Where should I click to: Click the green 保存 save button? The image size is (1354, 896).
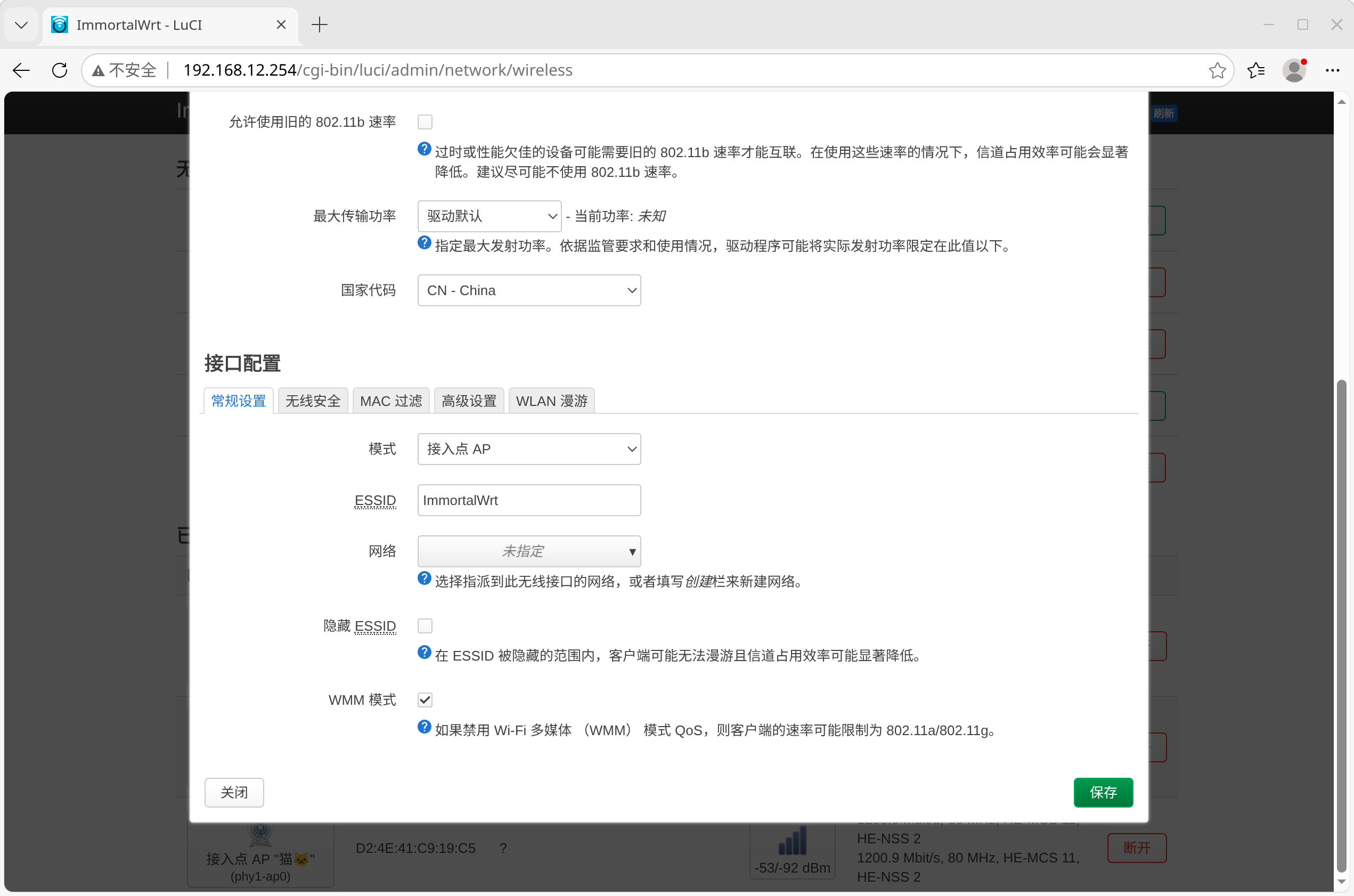[1103, 792]
